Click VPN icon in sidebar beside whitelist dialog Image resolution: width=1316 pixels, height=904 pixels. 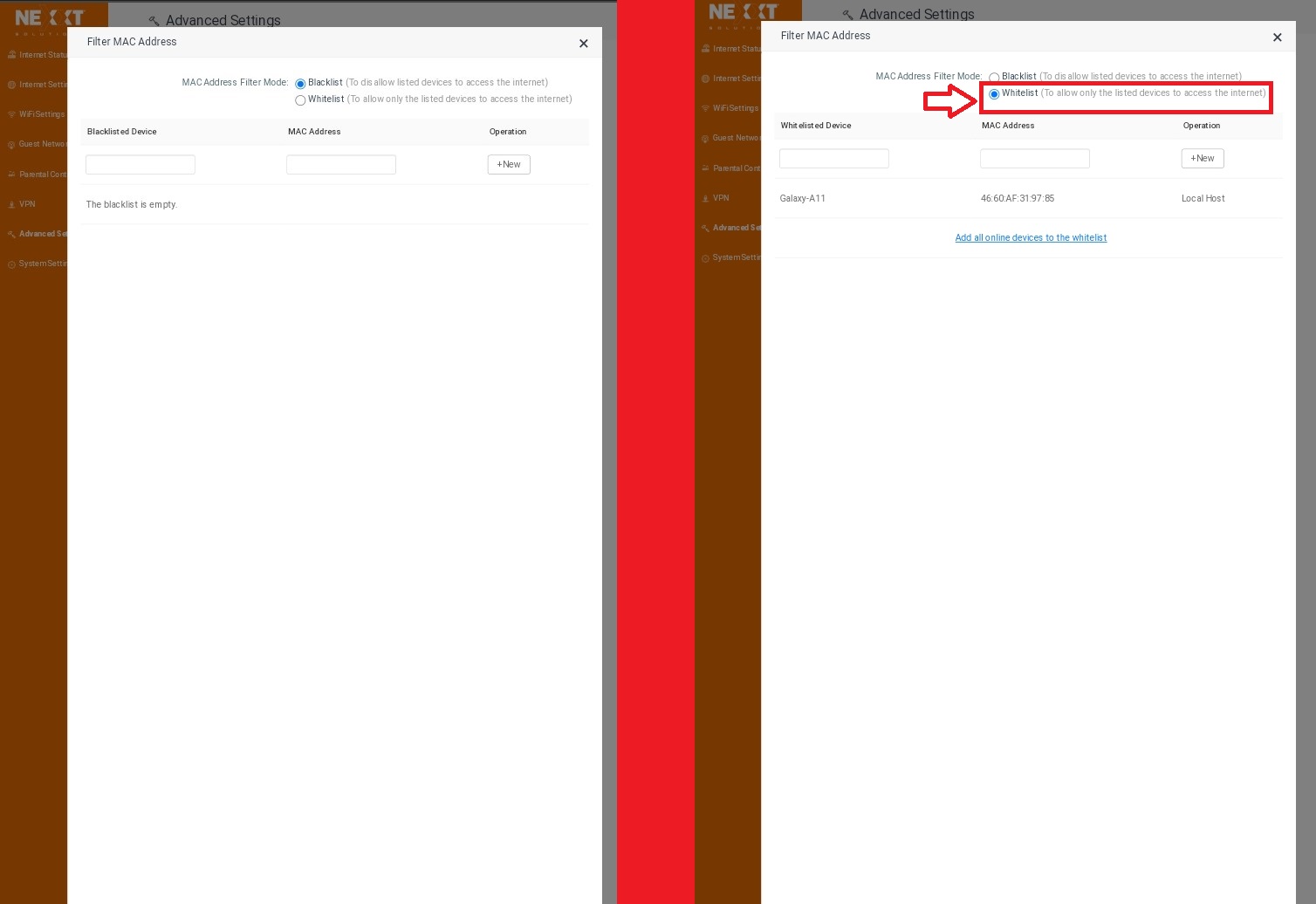705,198
